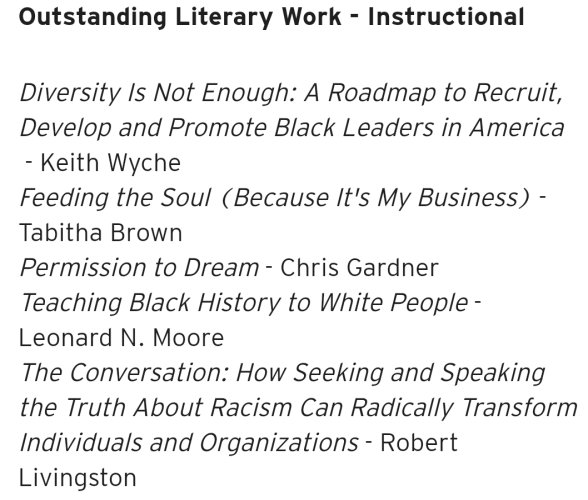
Task: Click author first name Robert
Action: point(419,443)
